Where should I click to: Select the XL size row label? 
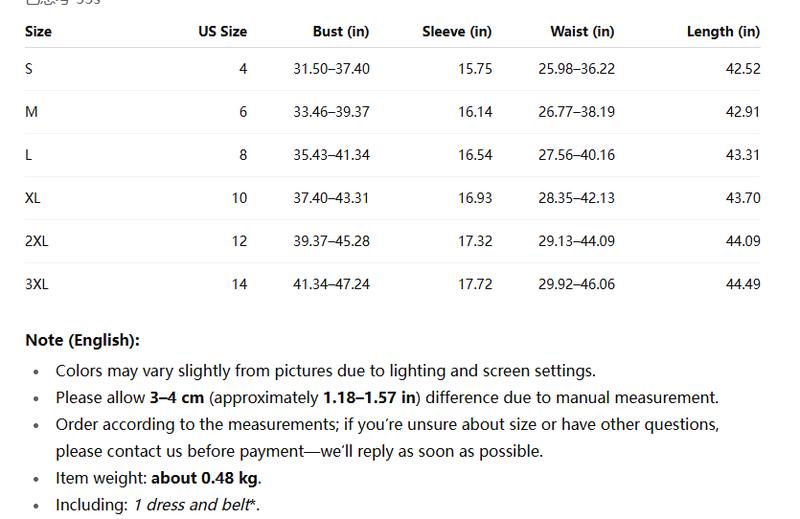pos(33,198)
